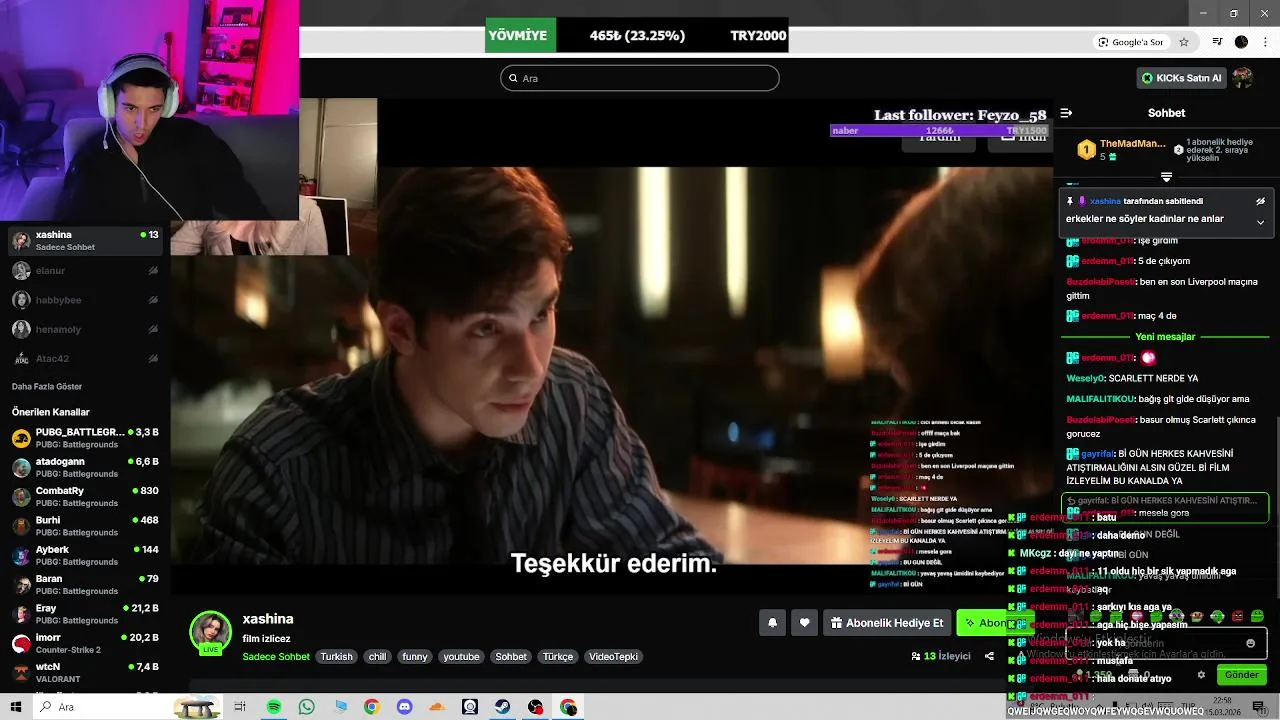Click the Windows taskbar search box

coord(127,707)
